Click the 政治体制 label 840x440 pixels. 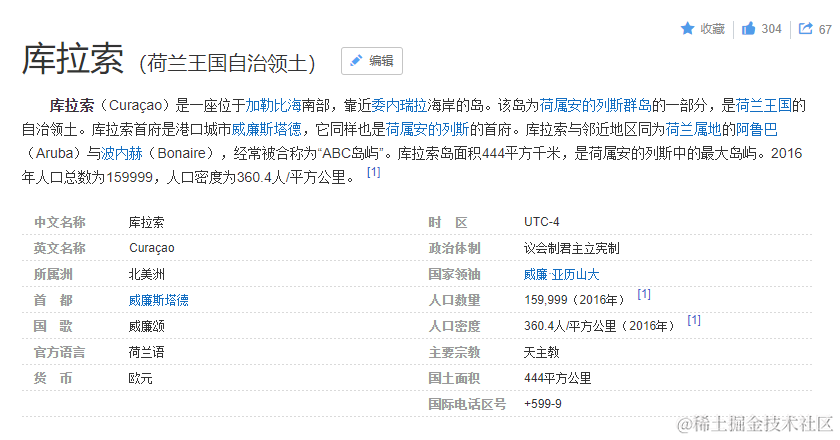pos(454,248)
